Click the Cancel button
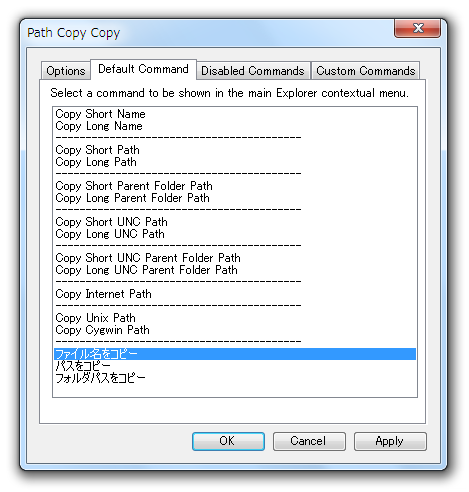The height and width of the screenshot is (492, 469). coord(309,441)
